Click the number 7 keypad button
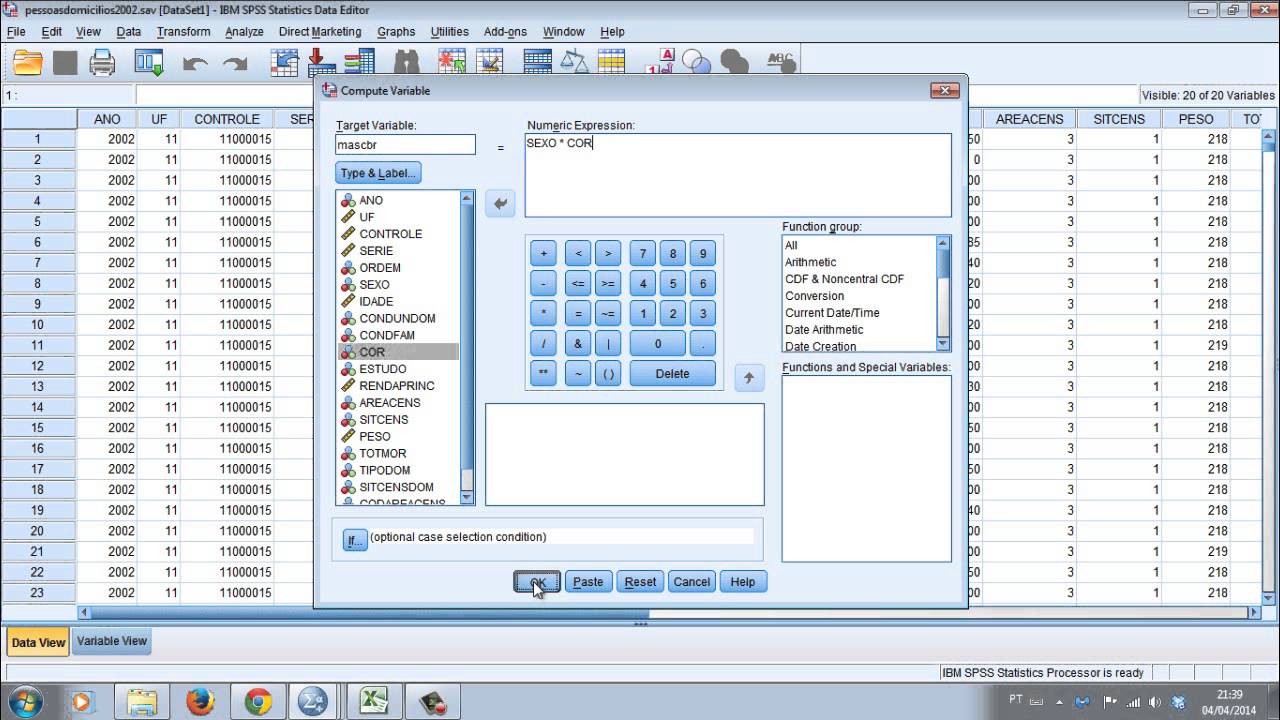 point(643,254)
